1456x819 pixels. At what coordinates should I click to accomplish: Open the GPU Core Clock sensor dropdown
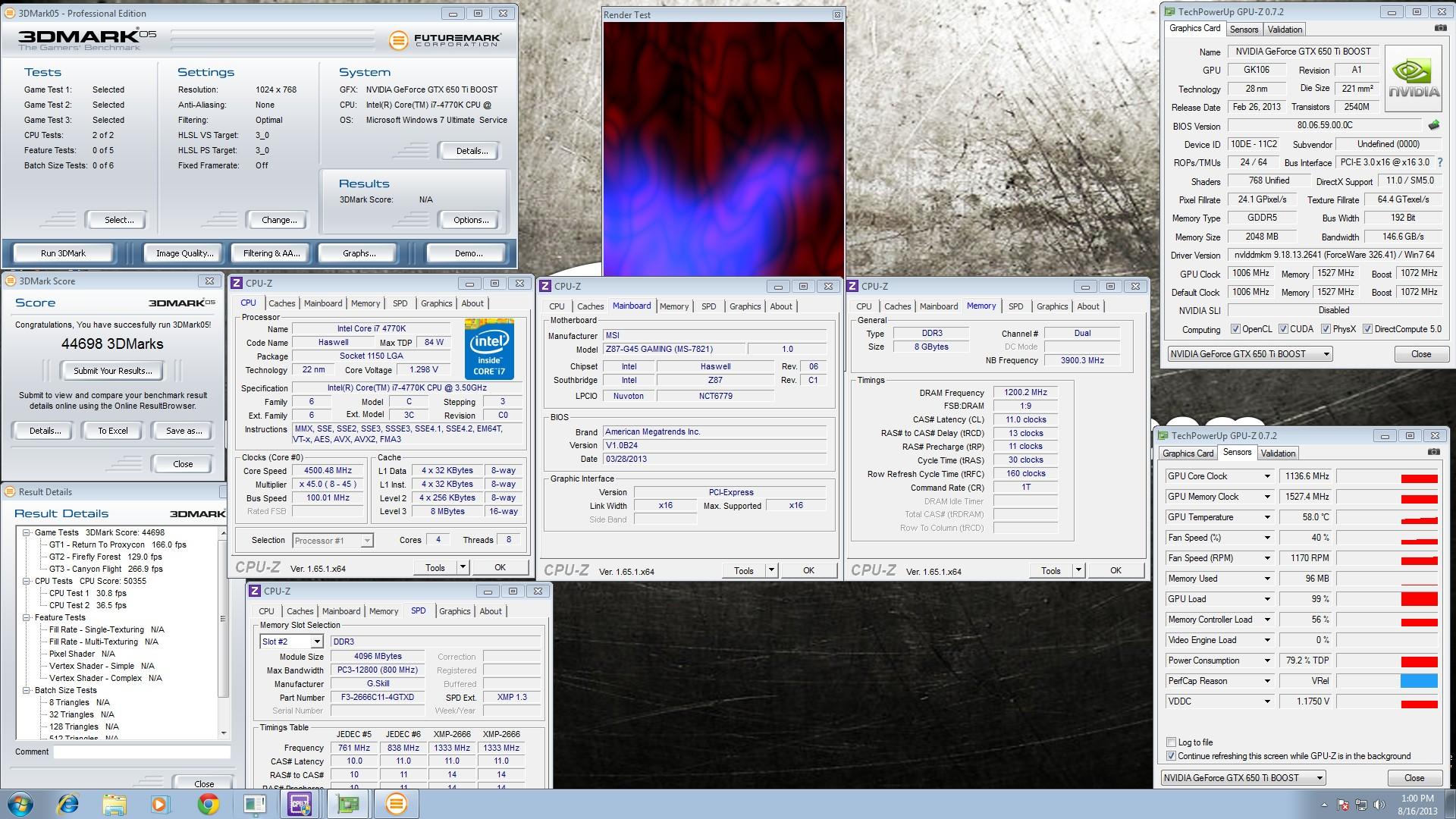point(1266,476)
